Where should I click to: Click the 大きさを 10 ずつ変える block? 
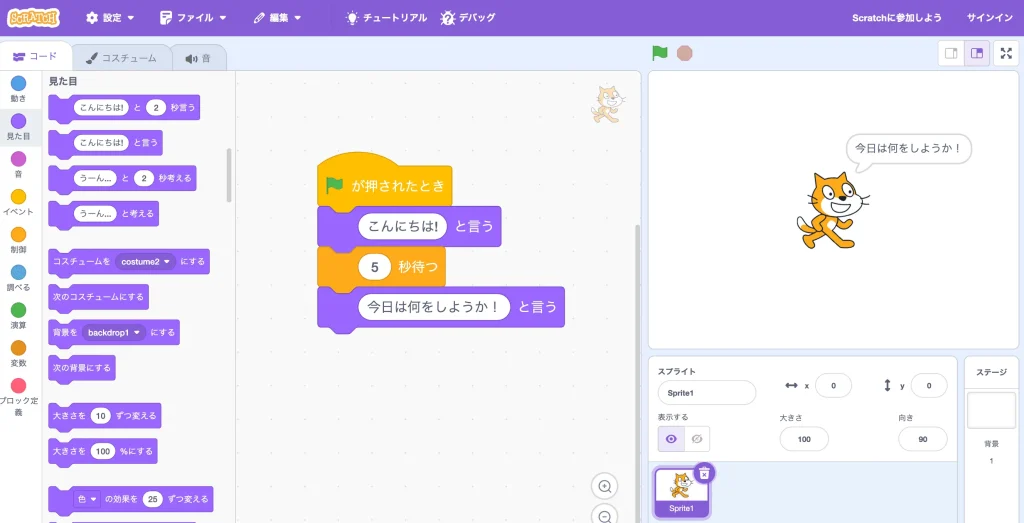(105, 416)
